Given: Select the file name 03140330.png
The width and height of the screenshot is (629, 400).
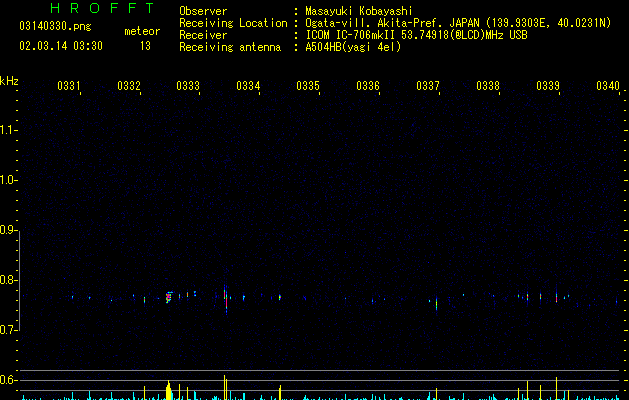Looking at the screenshot, I should [x=55, y=26].
